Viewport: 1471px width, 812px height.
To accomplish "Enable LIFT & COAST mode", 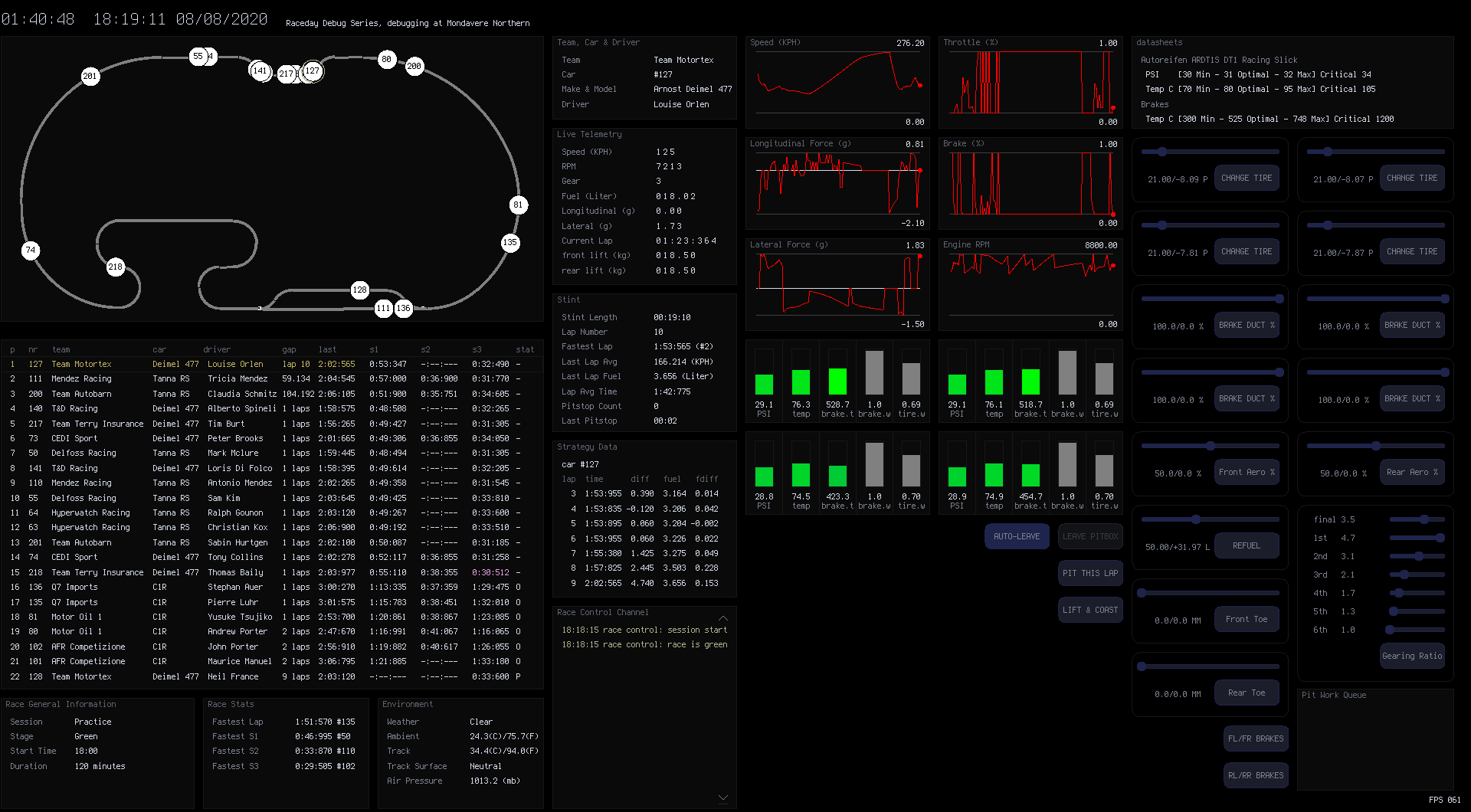I will point(1090,609).
